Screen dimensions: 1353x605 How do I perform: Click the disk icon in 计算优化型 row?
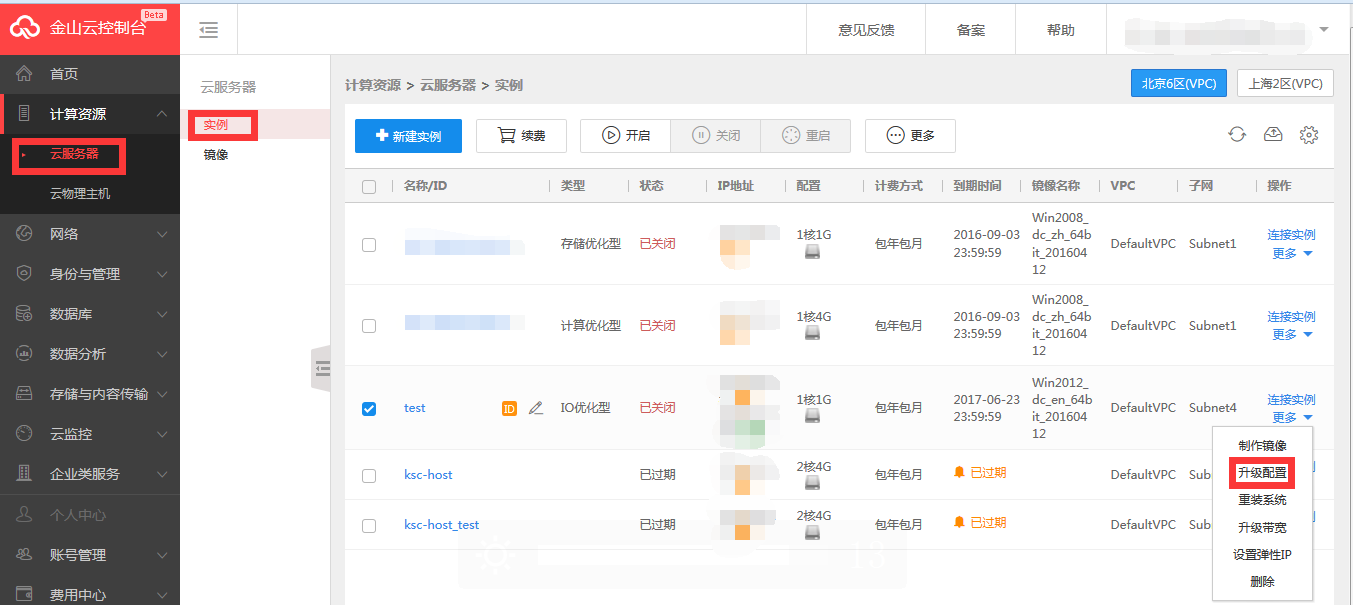tap(814, 335)
